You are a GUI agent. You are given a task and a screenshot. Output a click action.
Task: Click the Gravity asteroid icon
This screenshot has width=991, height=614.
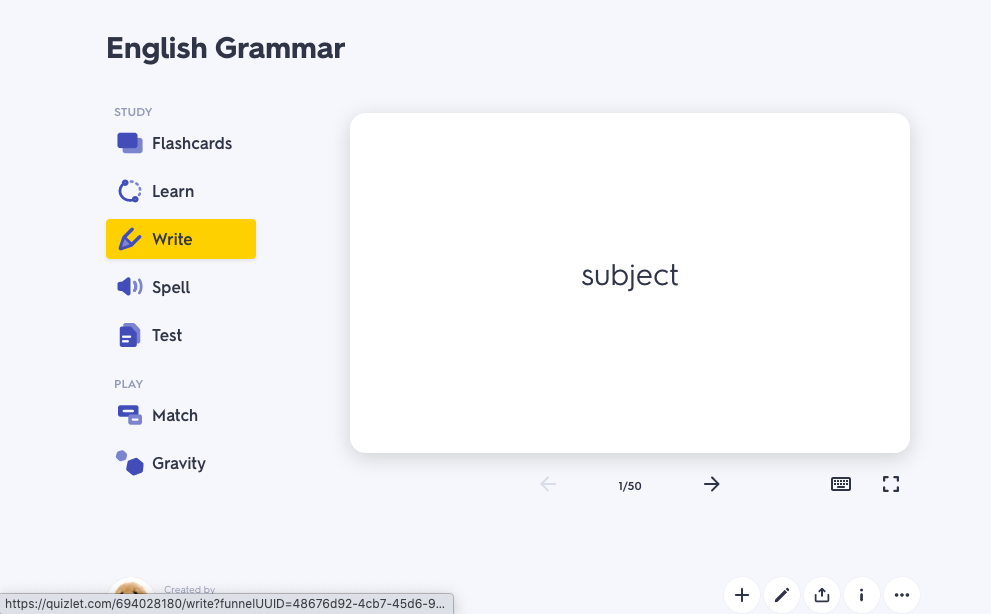[130, 462]
